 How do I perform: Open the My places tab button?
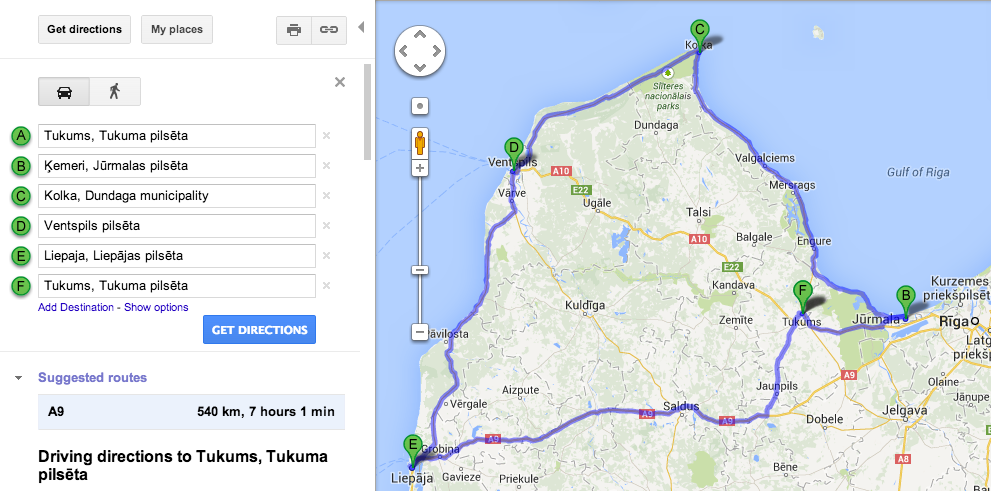(177, 30)
